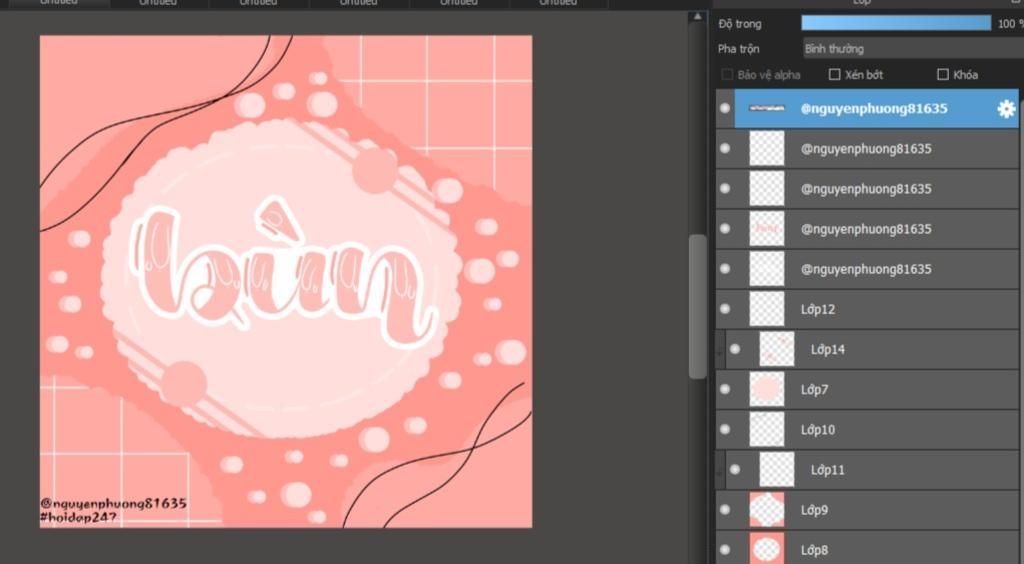Screen dimensions: 1024x564
Task: Click the Lớp9 layer thumbnail
Action: click(767, 510)
